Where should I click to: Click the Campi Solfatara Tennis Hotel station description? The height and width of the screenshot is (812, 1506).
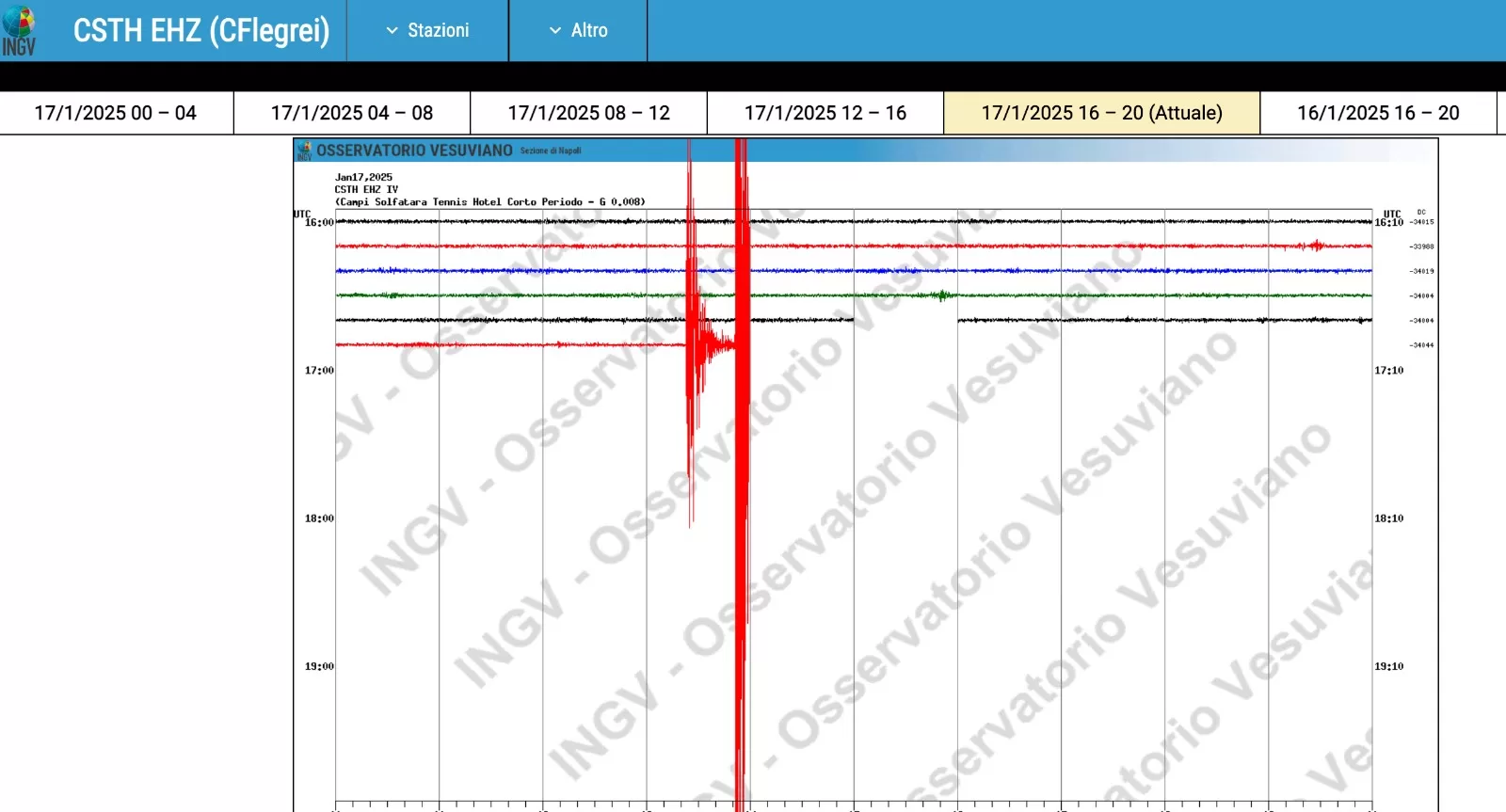[x=489, y=202]
